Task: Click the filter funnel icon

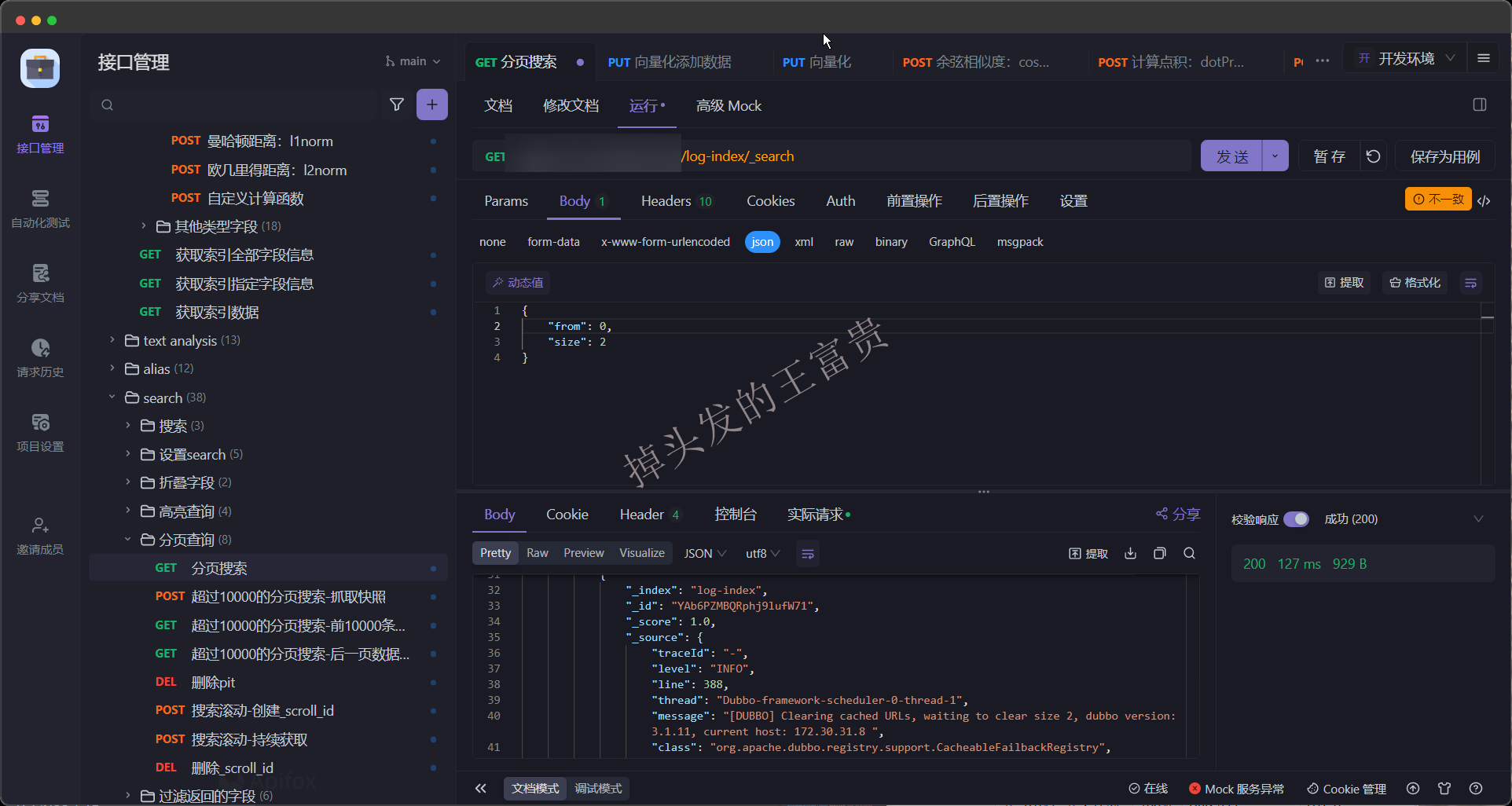Action: click(397, 104)
